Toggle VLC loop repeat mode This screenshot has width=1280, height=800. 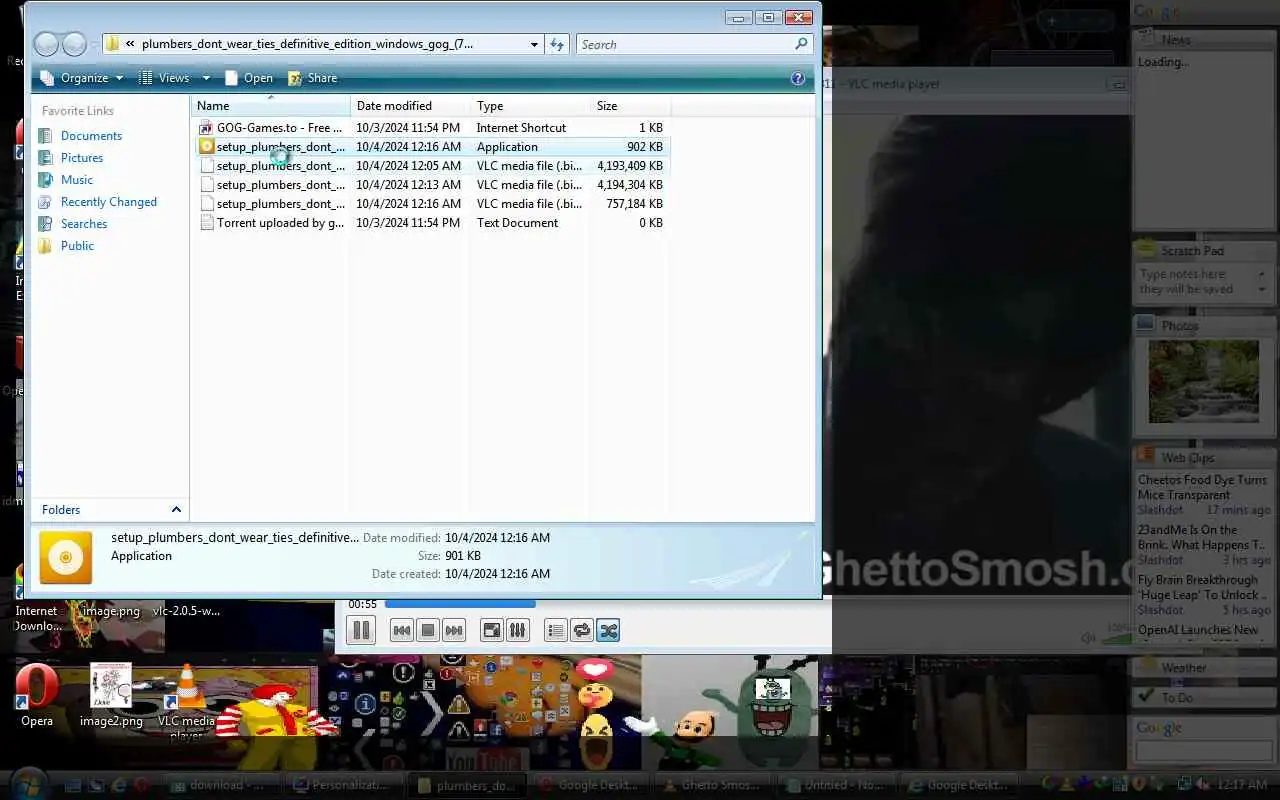582,630
